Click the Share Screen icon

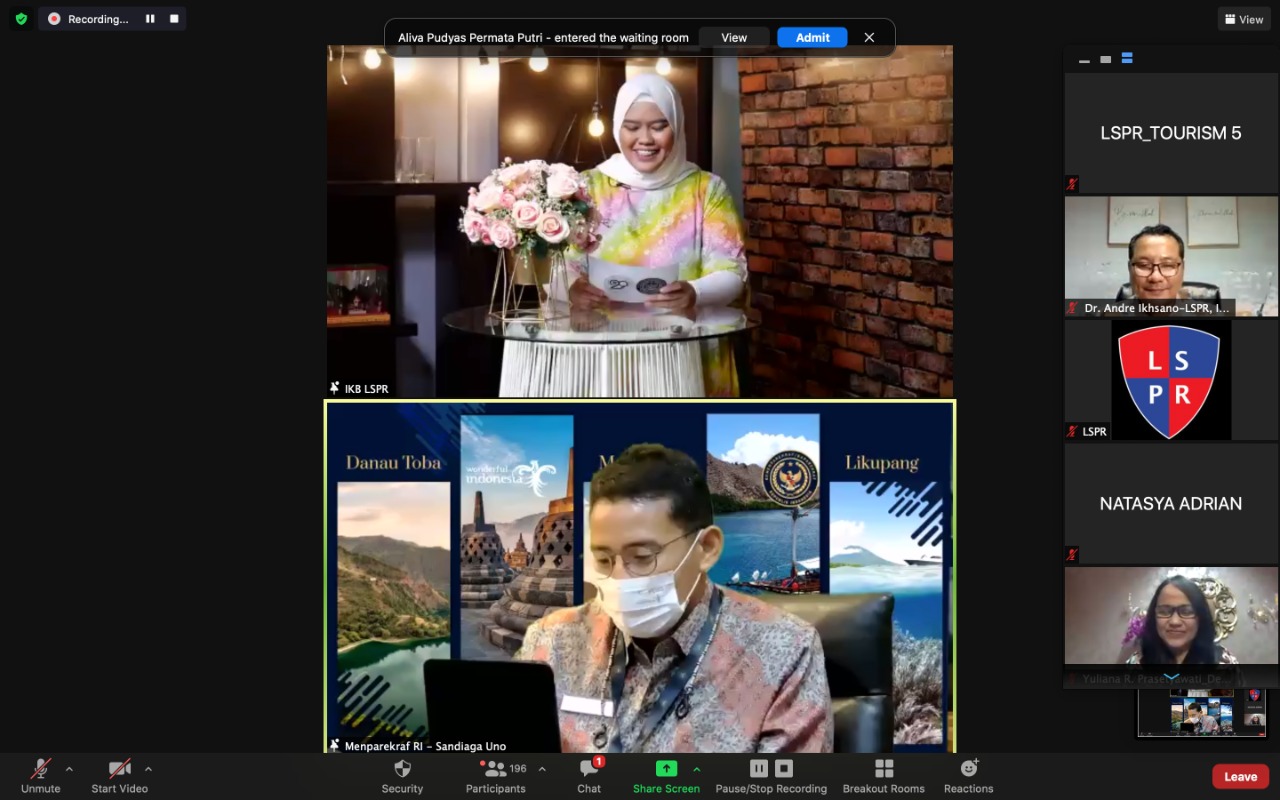pos(666,769)
